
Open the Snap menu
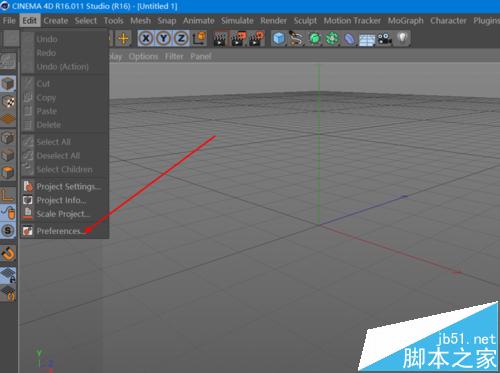click(167, 21)
